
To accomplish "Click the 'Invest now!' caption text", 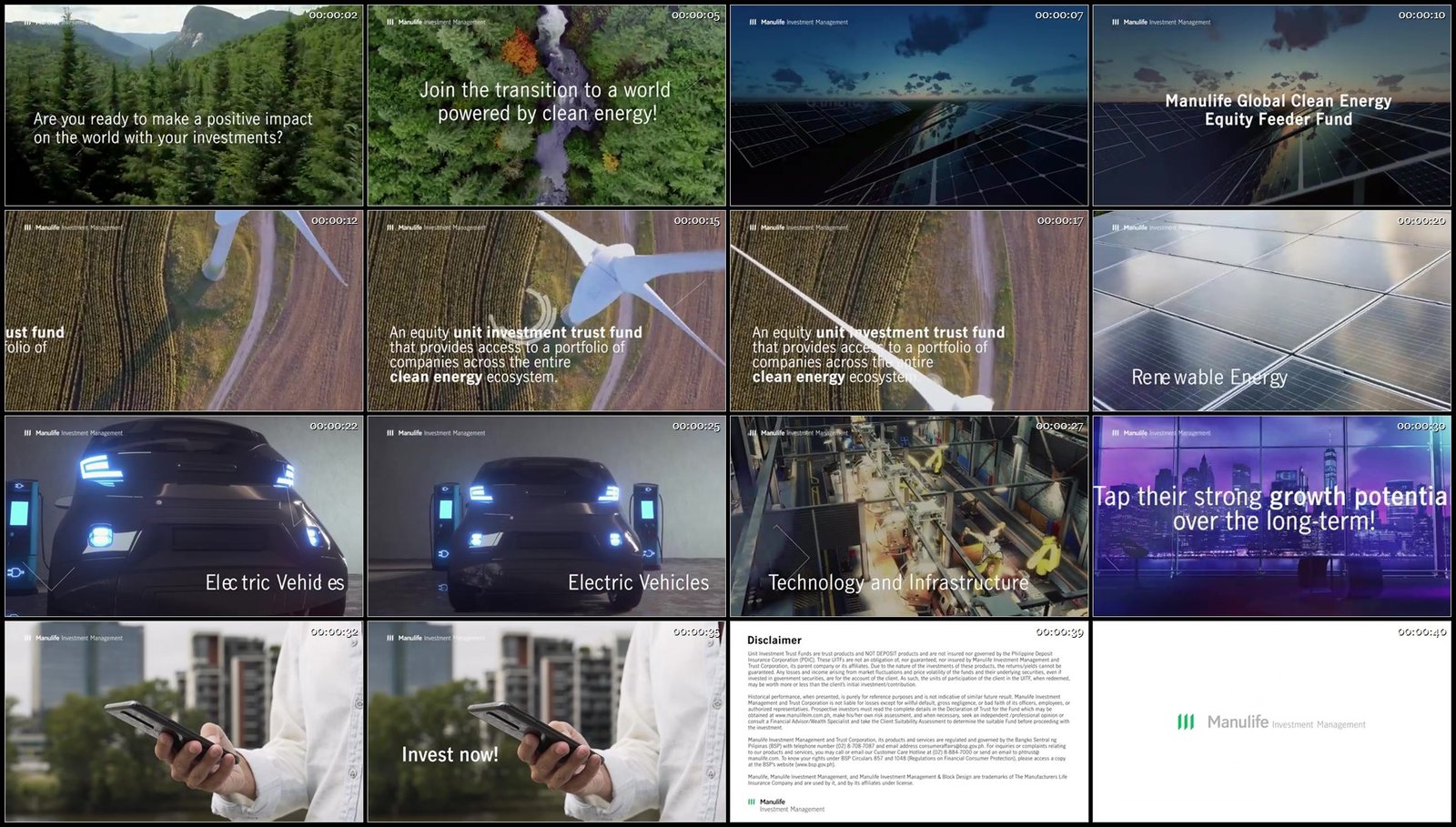I will pyautogui.click(x=450, y=754).
